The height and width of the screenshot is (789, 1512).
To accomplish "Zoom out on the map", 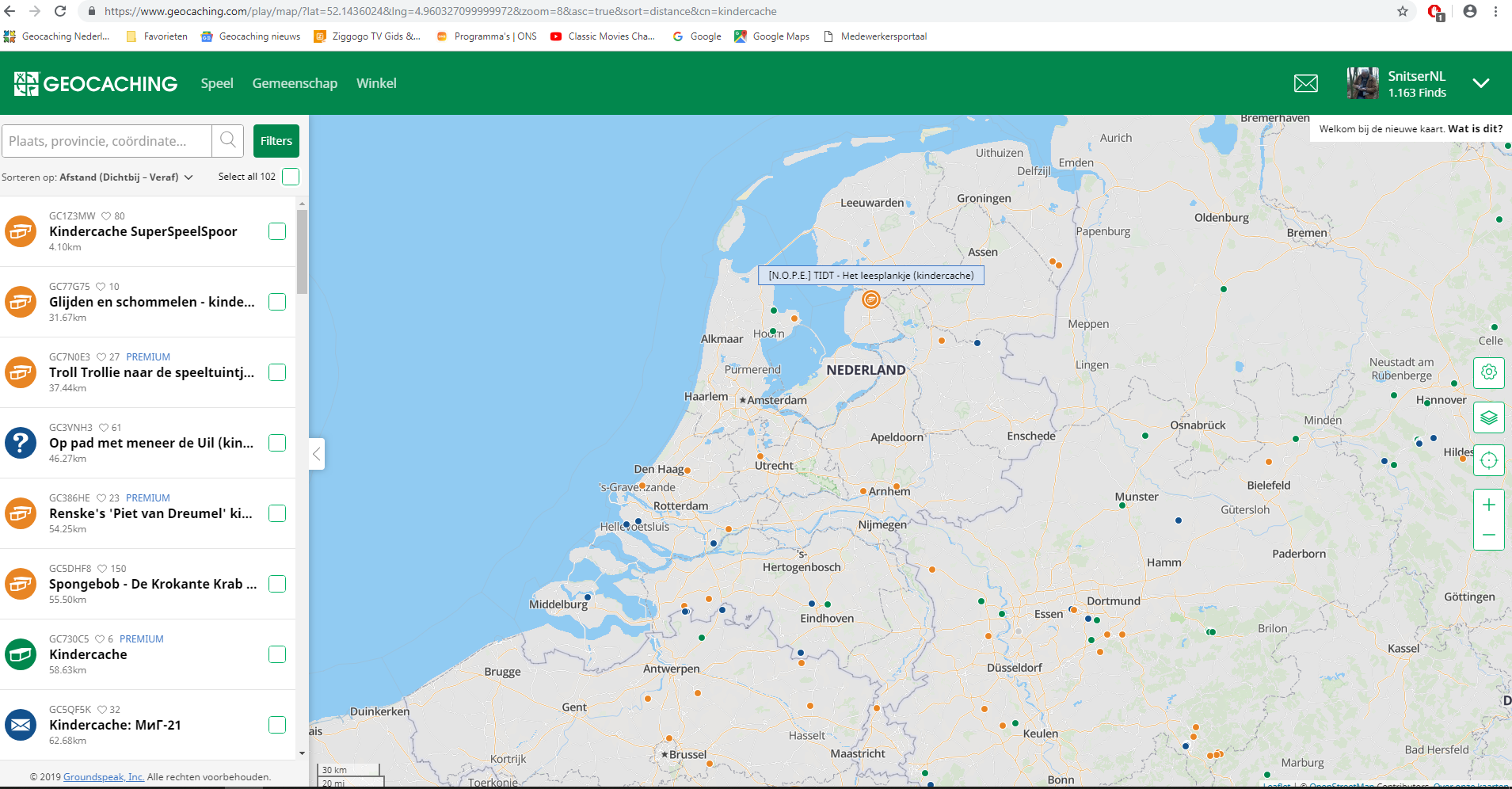I will pos(1488,535).
